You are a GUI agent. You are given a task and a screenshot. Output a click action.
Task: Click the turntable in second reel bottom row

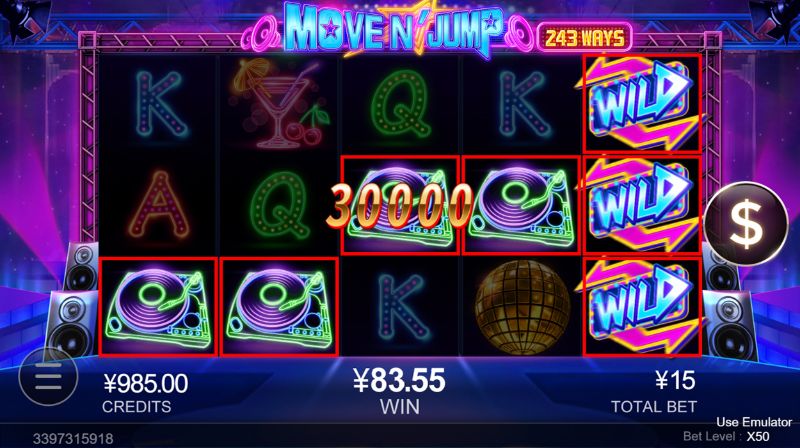coord(279,307)
